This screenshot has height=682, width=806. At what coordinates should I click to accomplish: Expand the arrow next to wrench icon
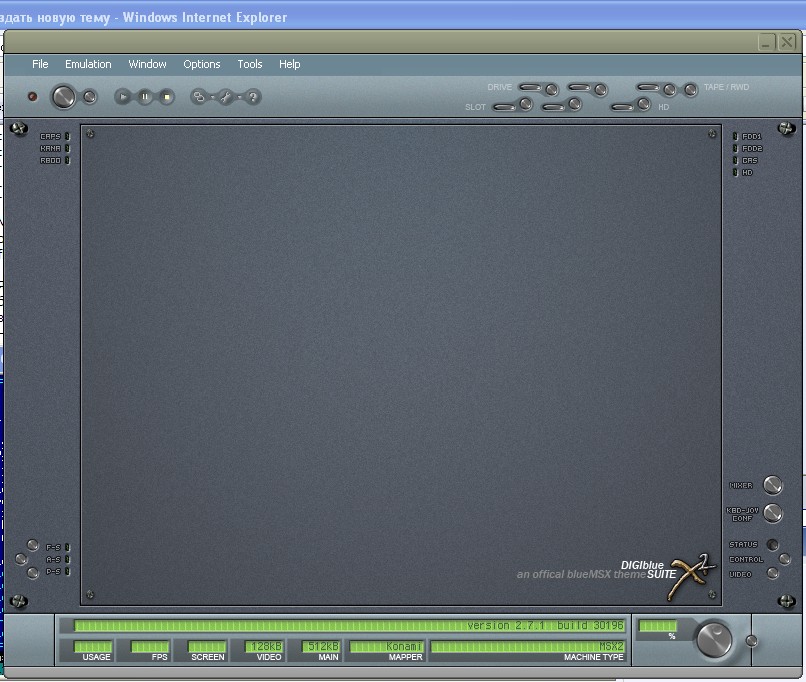pos(239,97)
